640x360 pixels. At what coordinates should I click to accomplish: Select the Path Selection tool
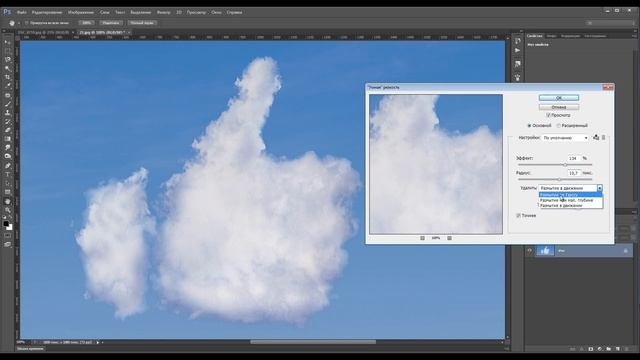7,183
